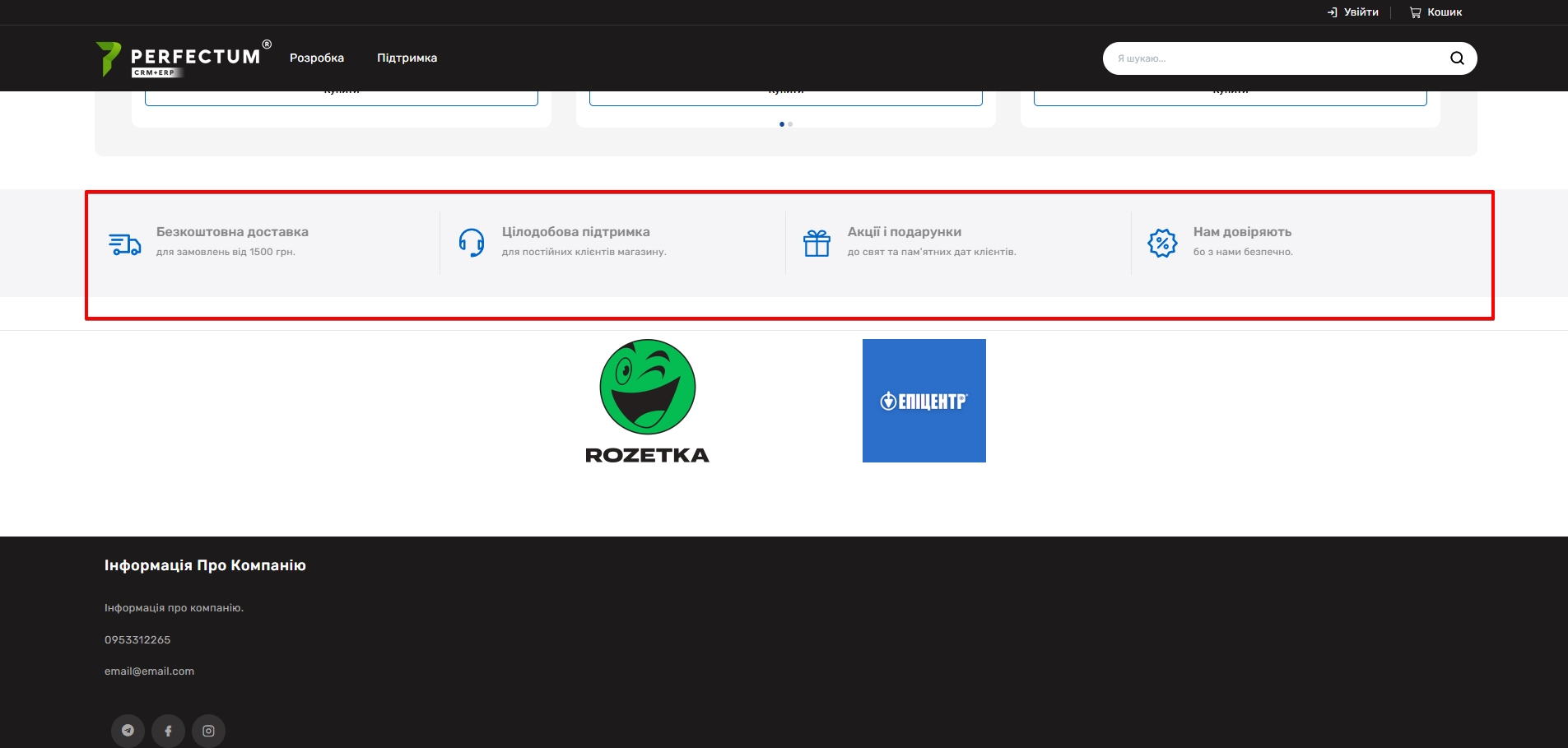Click 'бо з нами безпечно.' text
This screenshot has width=1568, height=748.
pyautogui.click(x=1243, y=252)
